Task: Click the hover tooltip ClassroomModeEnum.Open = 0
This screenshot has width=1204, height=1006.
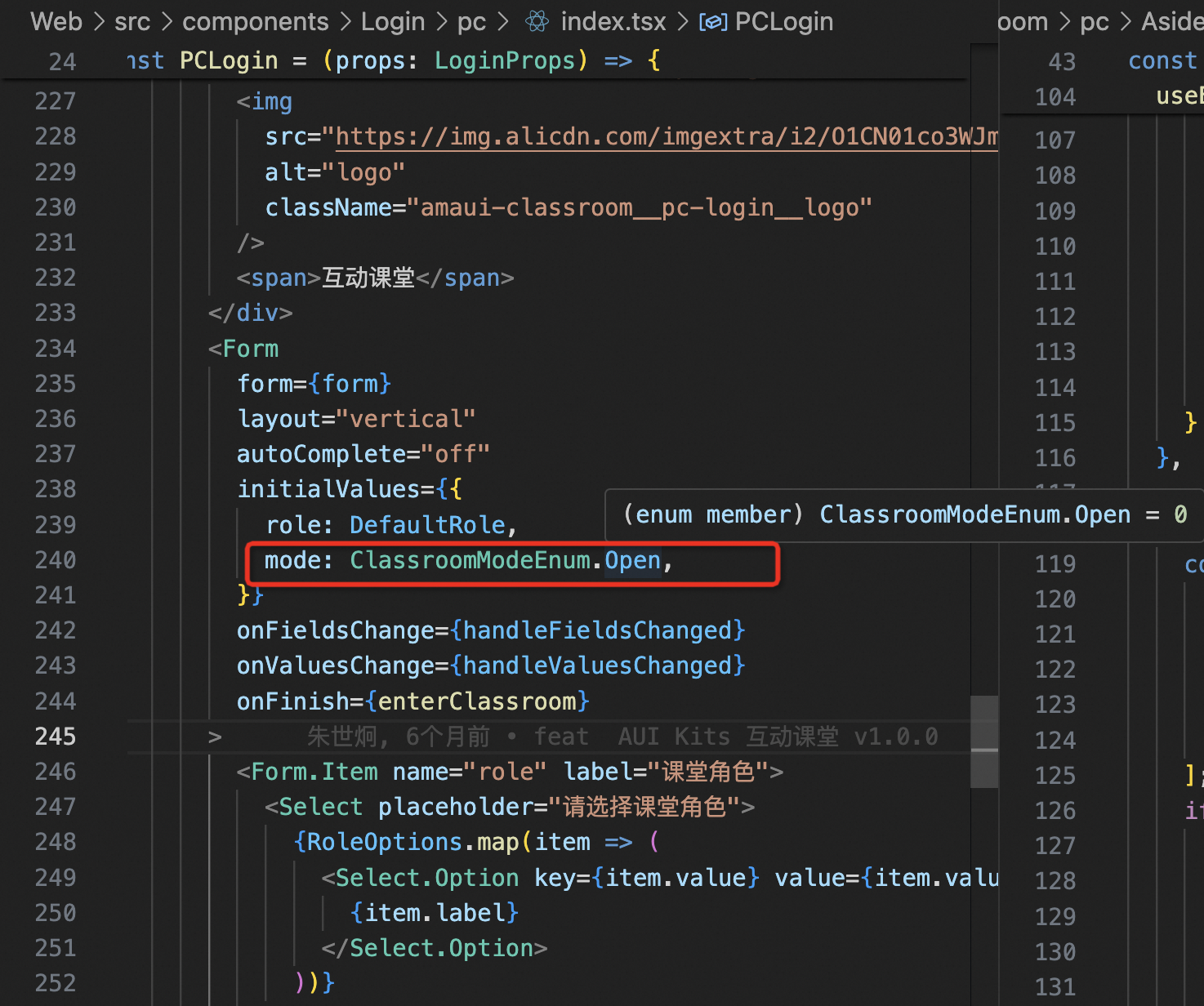Action: pyautogui.click(x=905, y=514)
